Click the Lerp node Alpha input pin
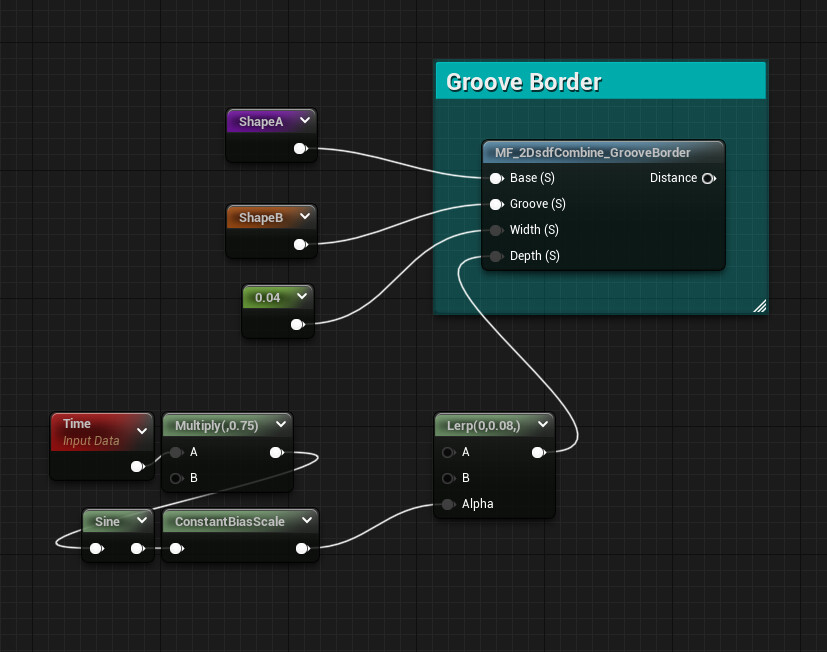 449,504
